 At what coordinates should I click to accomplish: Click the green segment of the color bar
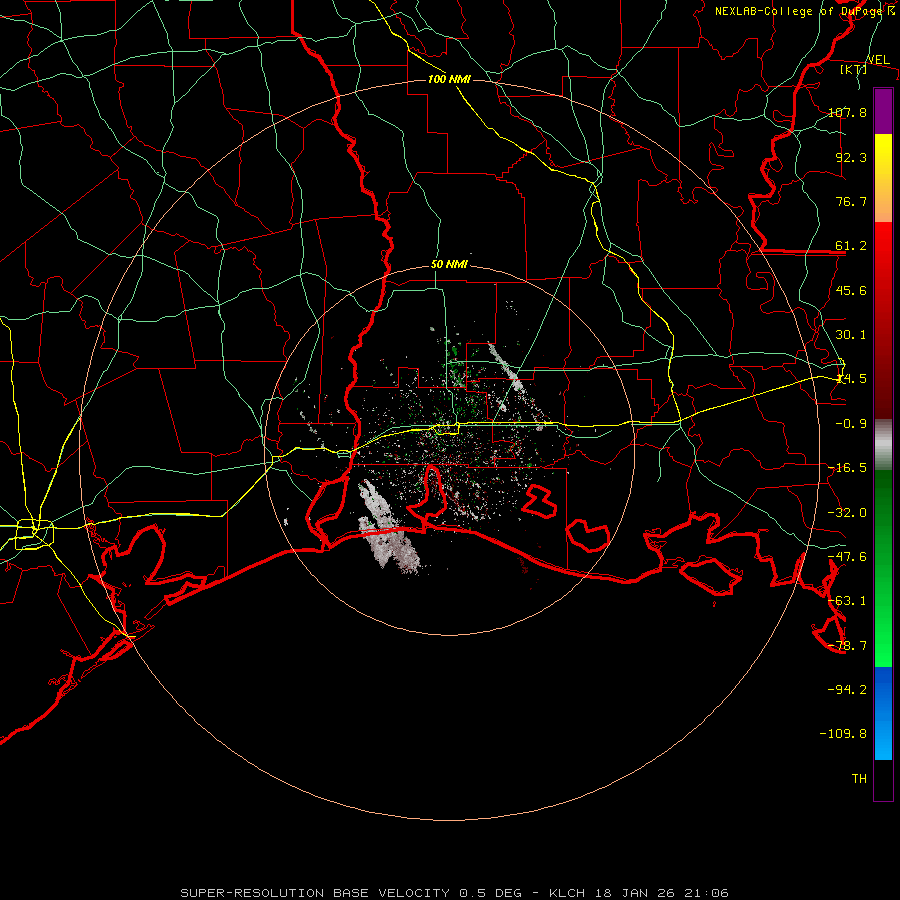883,568
